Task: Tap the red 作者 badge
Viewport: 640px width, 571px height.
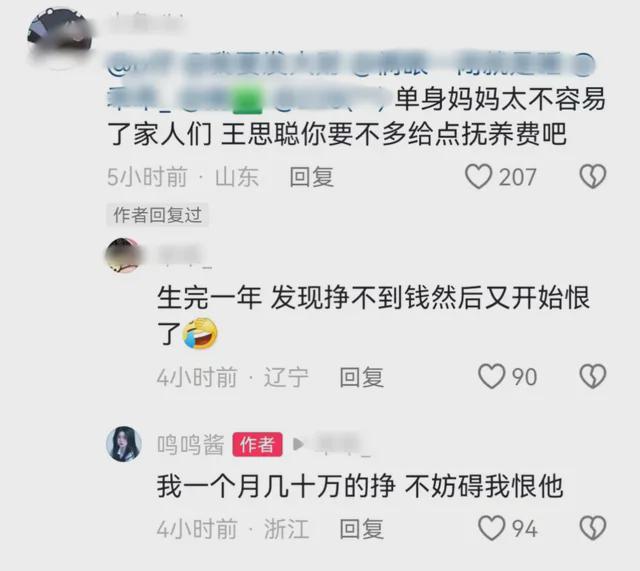Action: click(257, 444)
